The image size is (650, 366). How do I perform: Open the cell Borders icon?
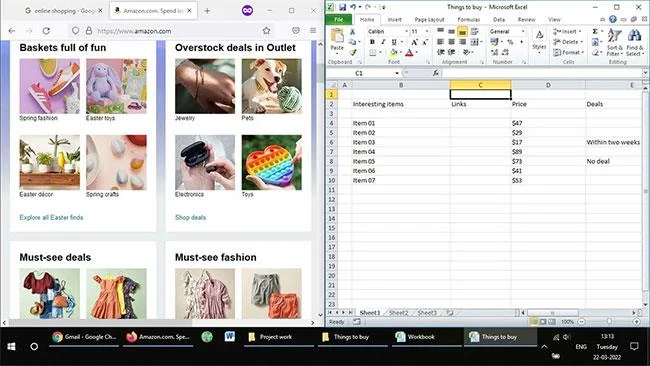click(373, 53)
